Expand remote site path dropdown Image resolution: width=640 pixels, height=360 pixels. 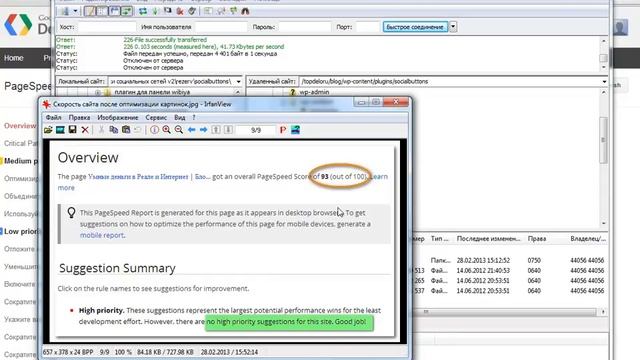coord(604,82)
